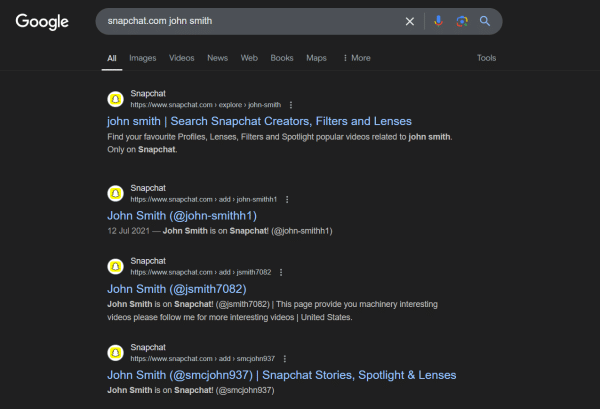Click snippet 'This page provide you machinery'
The width and height of the screenshot is (600, 409).
[272, 311]
